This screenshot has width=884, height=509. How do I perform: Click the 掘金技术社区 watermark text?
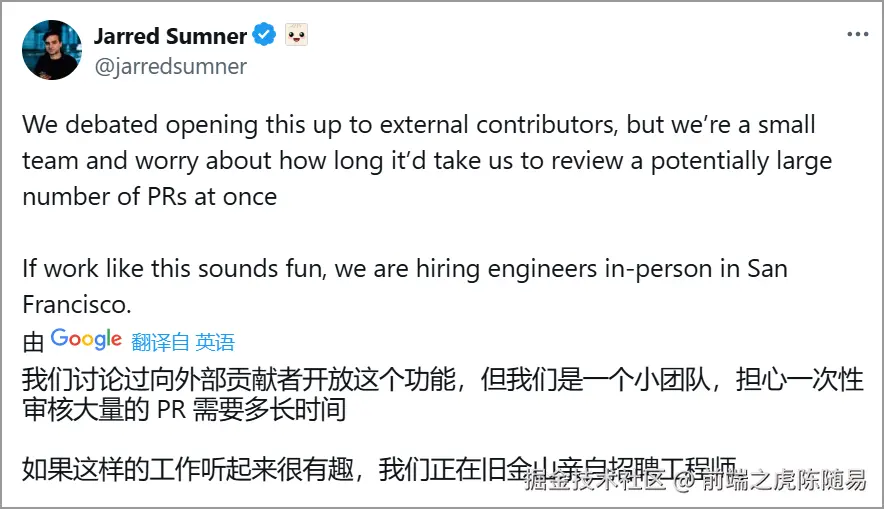click(x=595, y=481)
